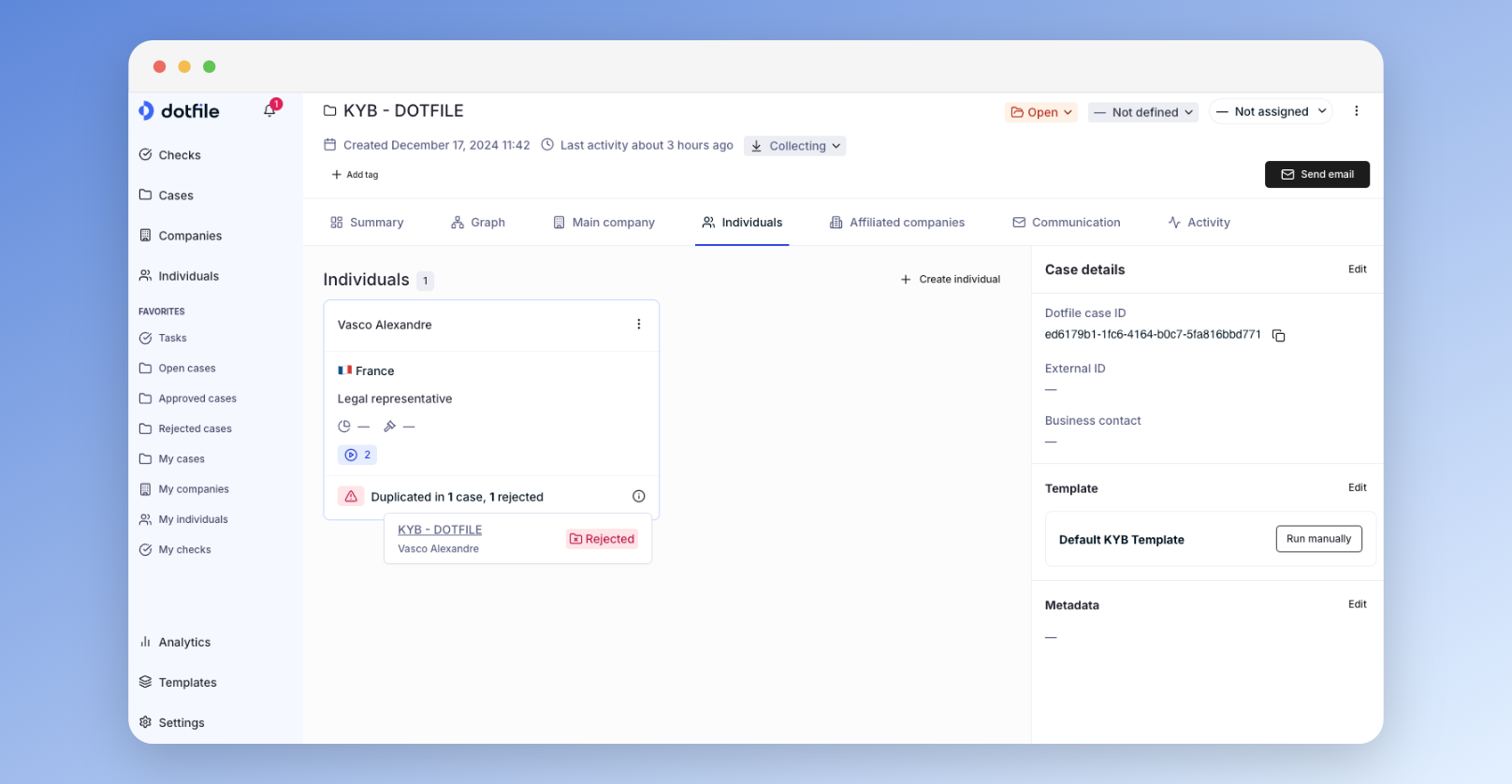The image size is (1512, 784).
Task: Click Create individual
Action: pyautogui.click(x=950, y=280)
